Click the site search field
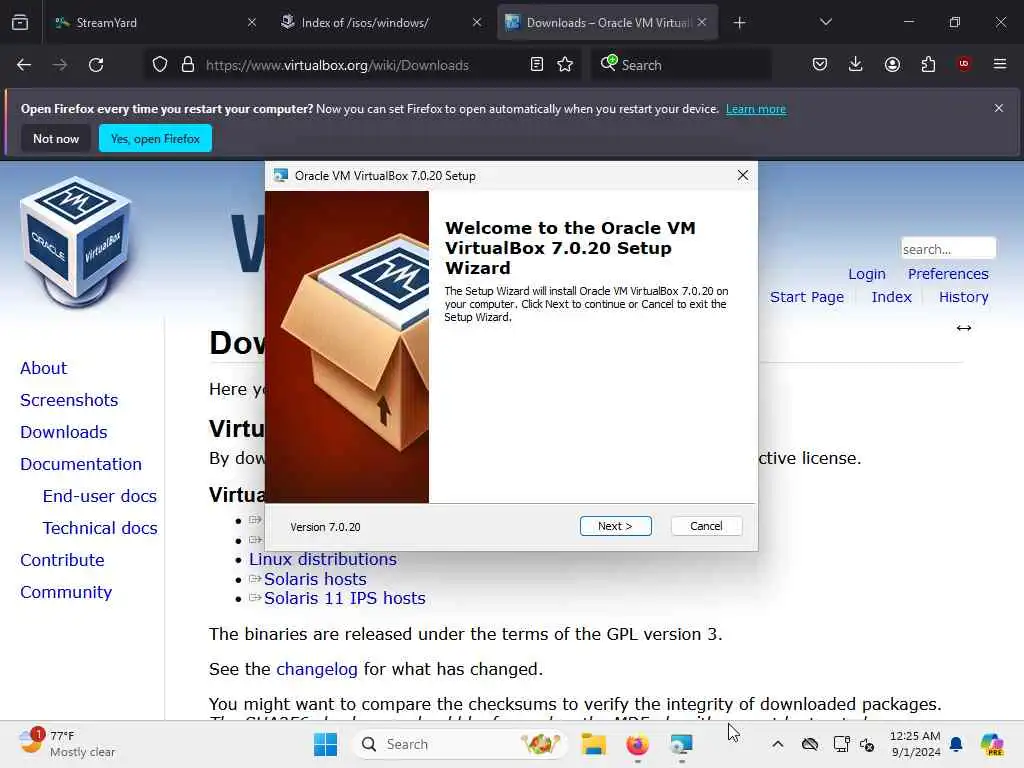 (x=948, y=249)
